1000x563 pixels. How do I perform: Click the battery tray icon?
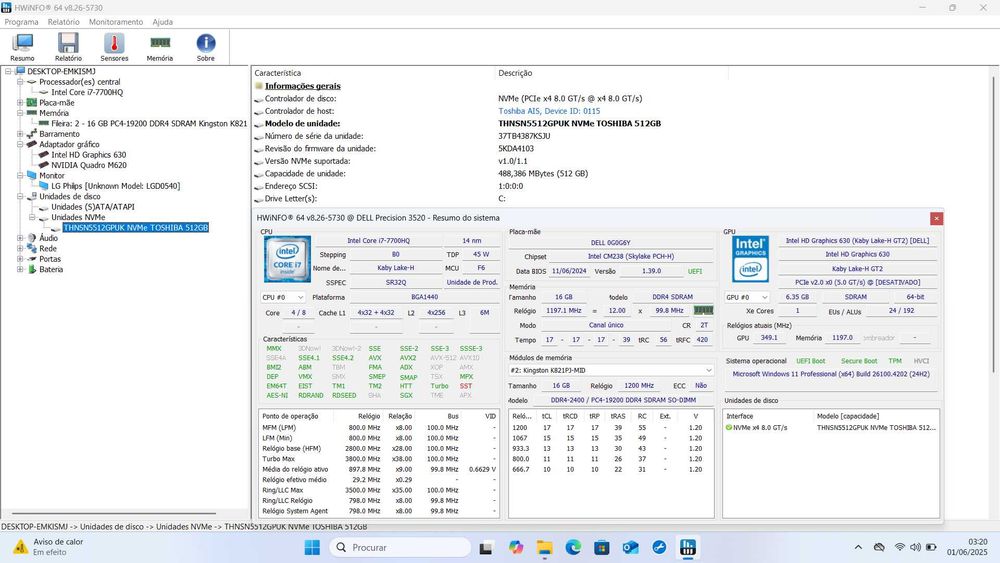click(x=931, y=547)
